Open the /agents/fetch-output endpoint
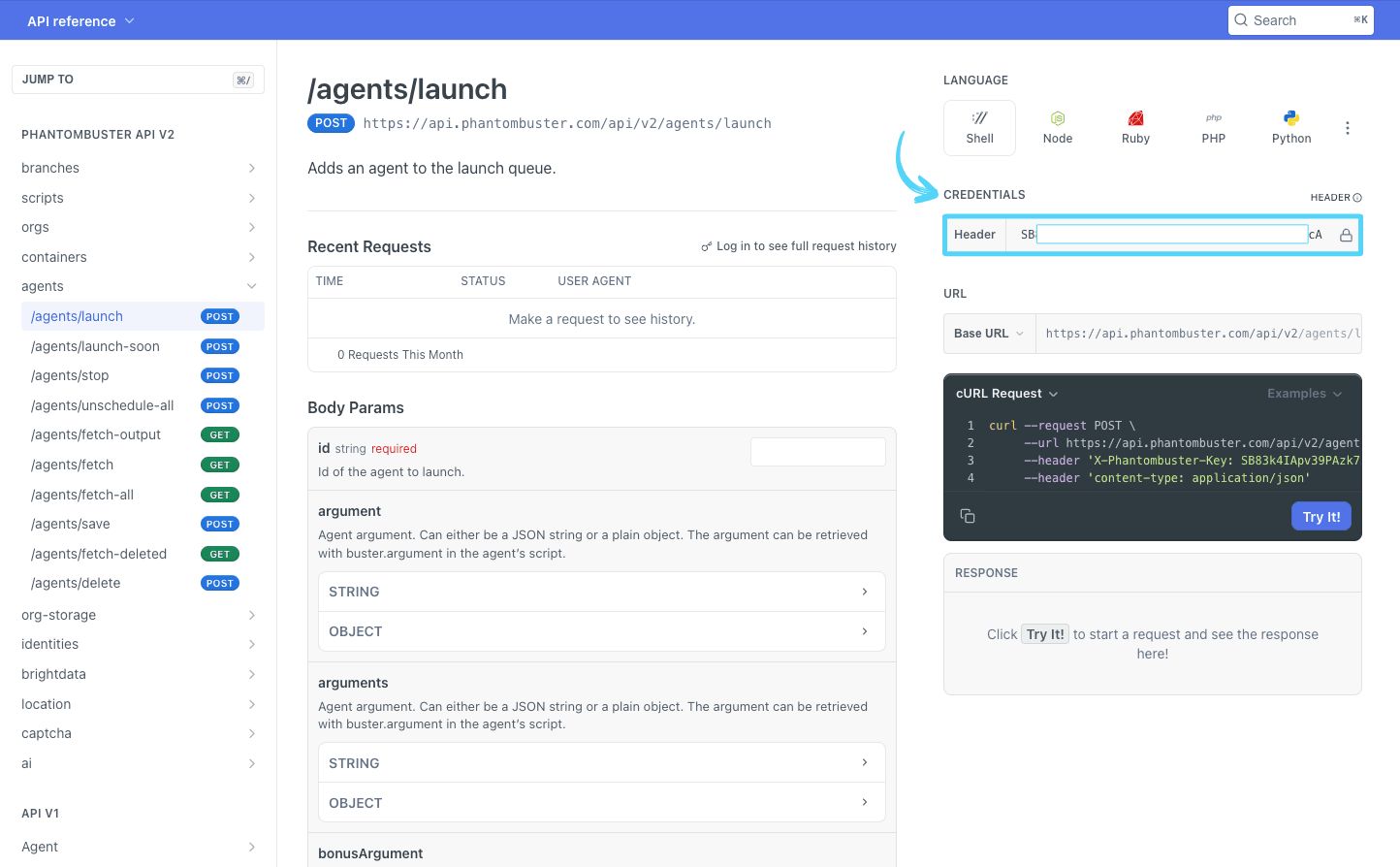The image size is (1400, 867). (x=143, y=434)
